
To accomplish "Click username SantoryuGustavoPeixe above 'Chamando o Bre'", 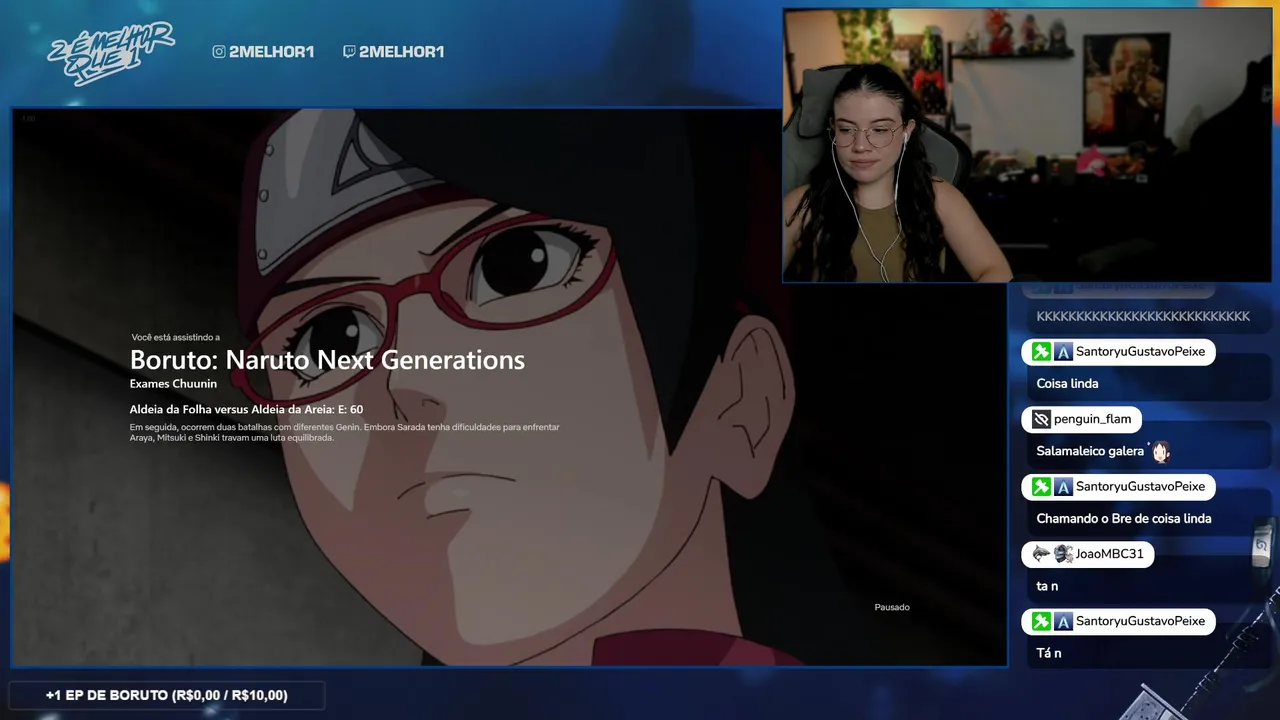I will (1140, 487).
